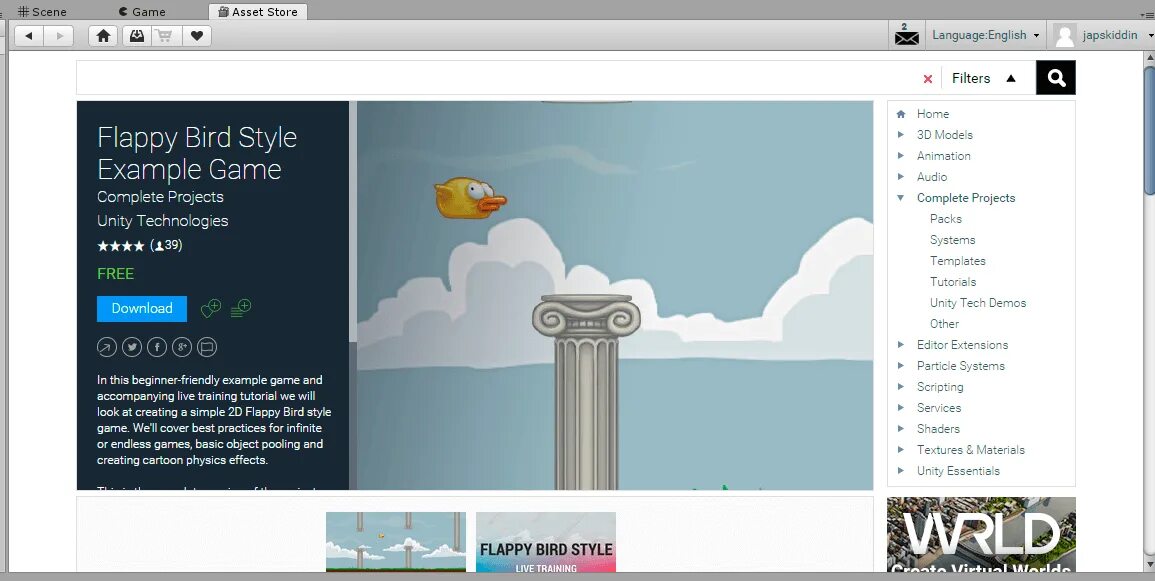Click the user avatar icon

[1064, 35]
